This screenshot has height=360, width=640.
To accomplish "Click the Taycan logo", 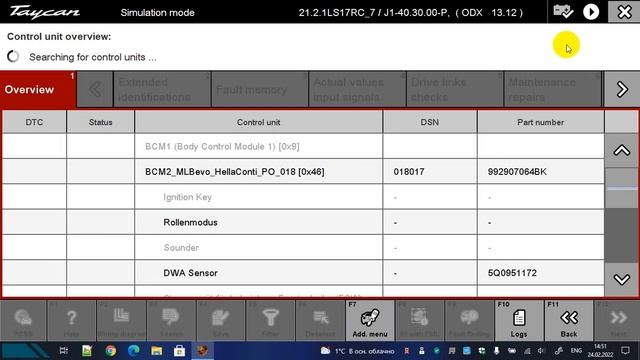I will tap(44, 12).
